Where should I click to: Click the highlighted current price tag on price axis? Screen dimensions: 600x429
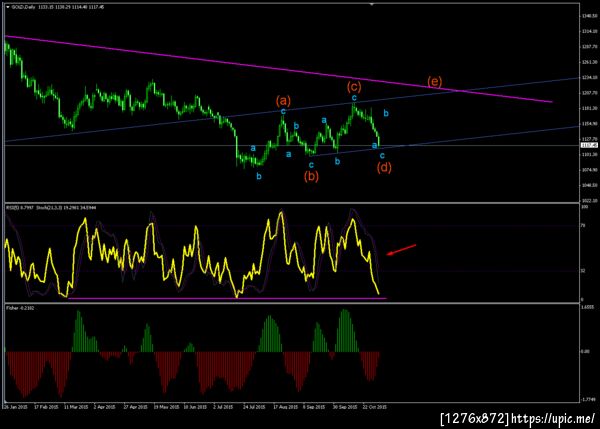click(x=589, y=145)
